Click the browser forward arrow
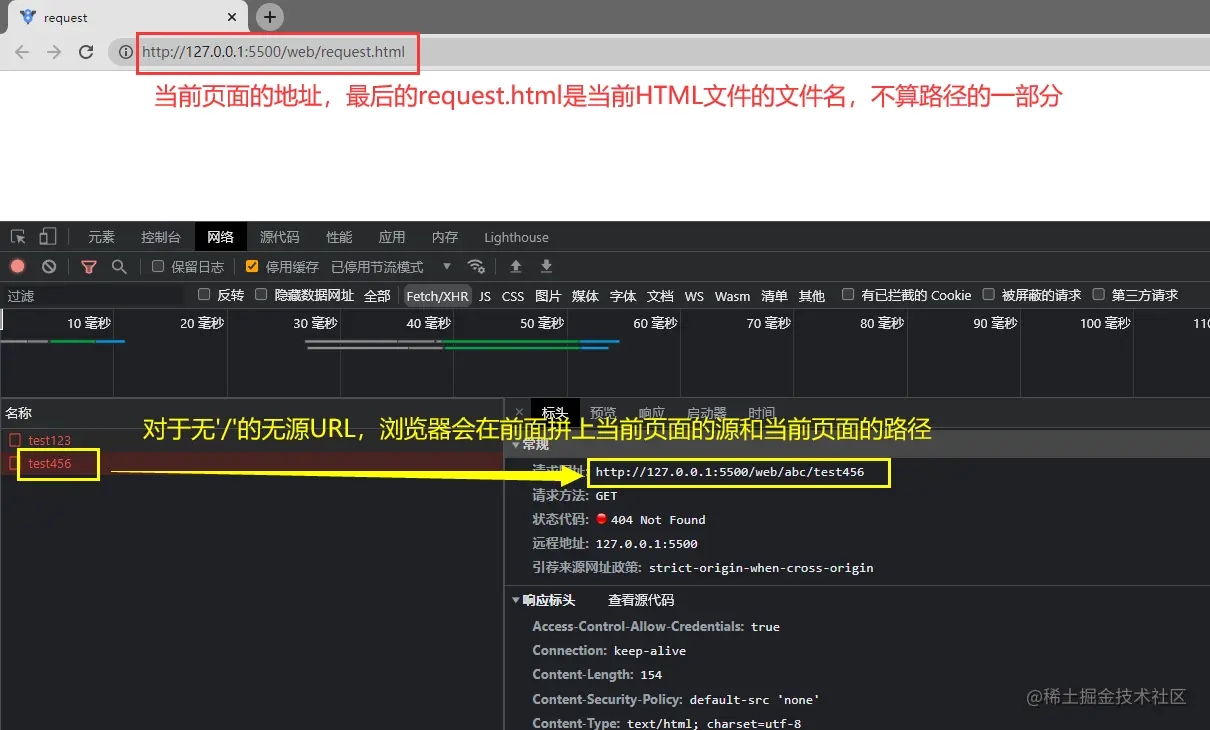The height and width of the screenshot is (730, 1210). [x=54, y=52]
